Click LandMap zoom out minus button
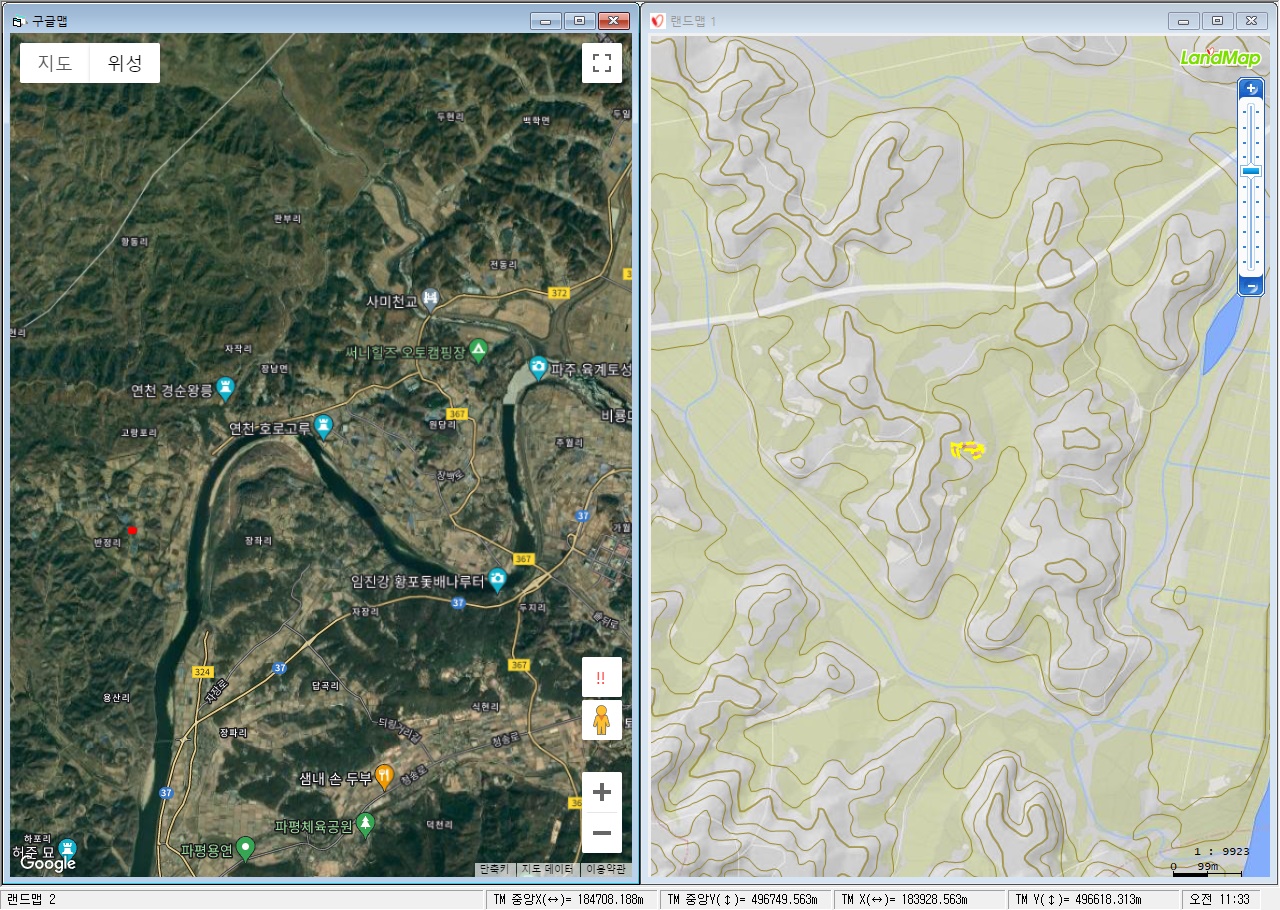1280x910 pixels. (x=1251, y=287)
